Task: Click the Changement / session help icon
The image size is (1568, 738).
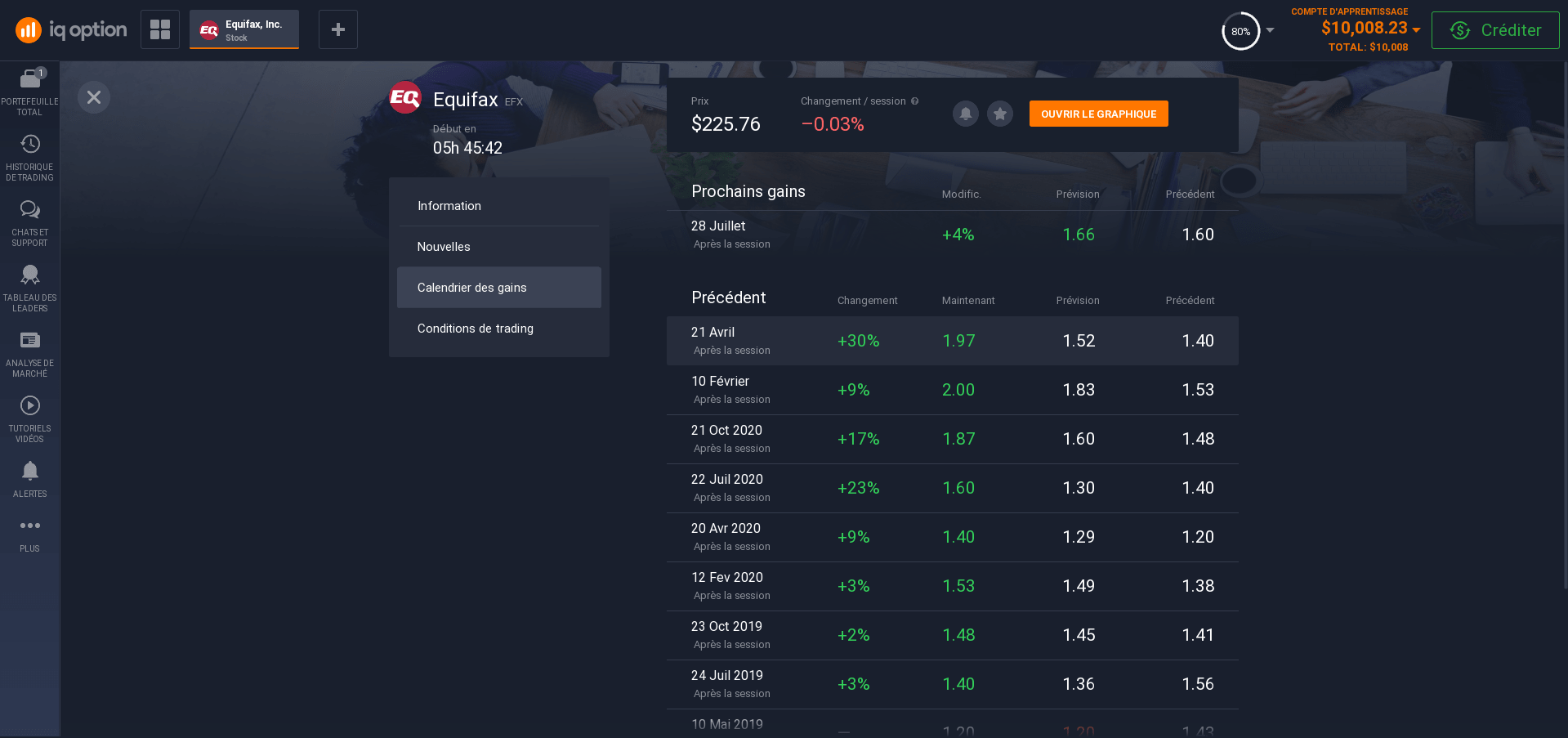Action: (915, 101)
